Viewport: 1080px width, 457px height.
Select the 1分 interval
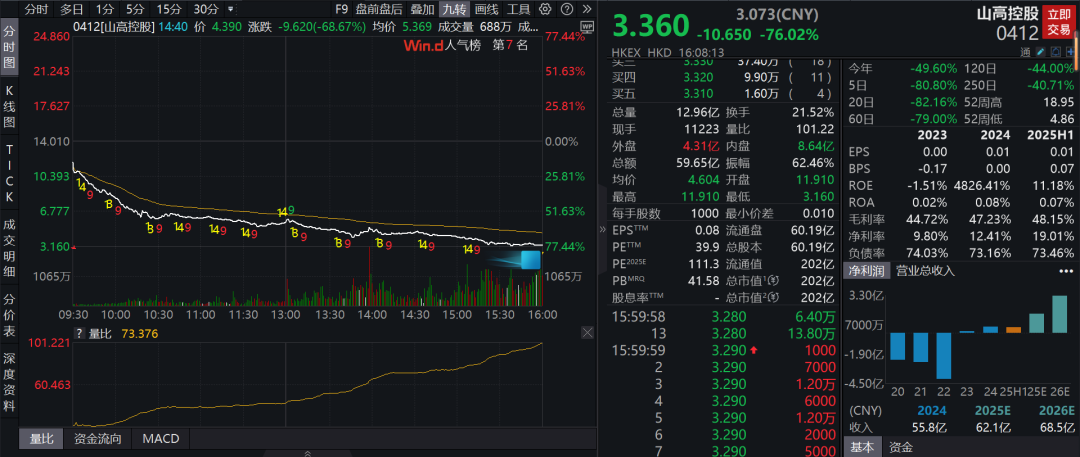pyautogui.click(x=104, y=10)
